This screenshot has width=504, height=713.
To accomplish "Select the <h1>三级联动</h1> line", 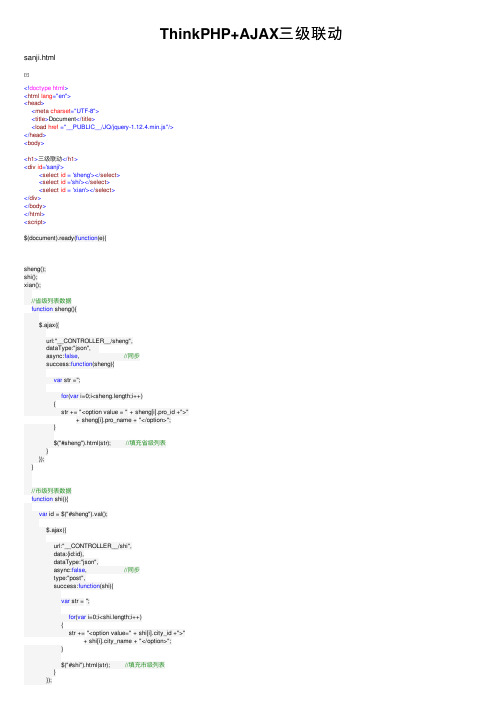I will [x=51, y=159].
